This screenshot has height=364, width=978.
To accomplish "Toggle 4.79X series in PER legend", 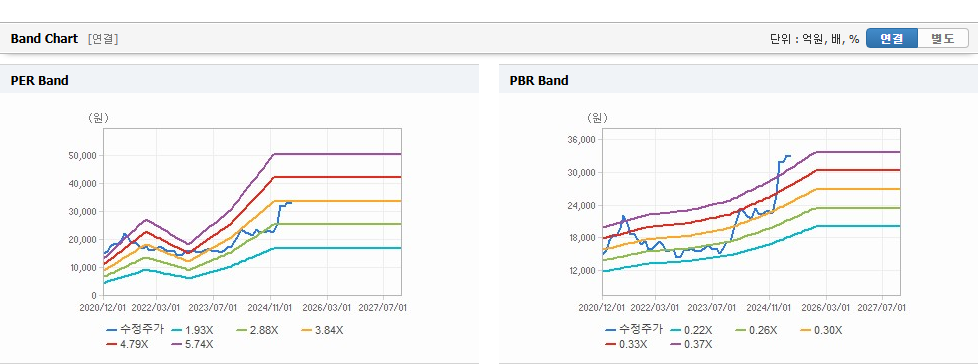I will (x=127, y=344).
